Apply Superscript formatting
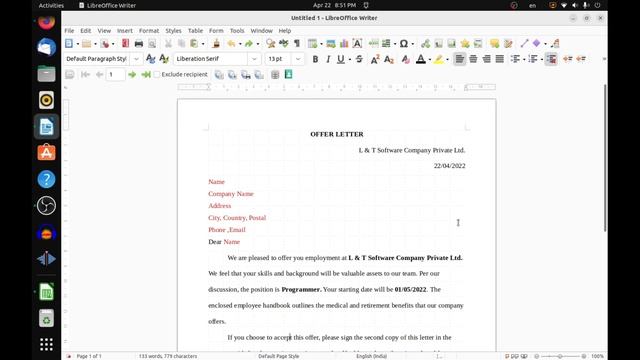The image size is (640, 360). pyautogui.click(x=375, y=59)
